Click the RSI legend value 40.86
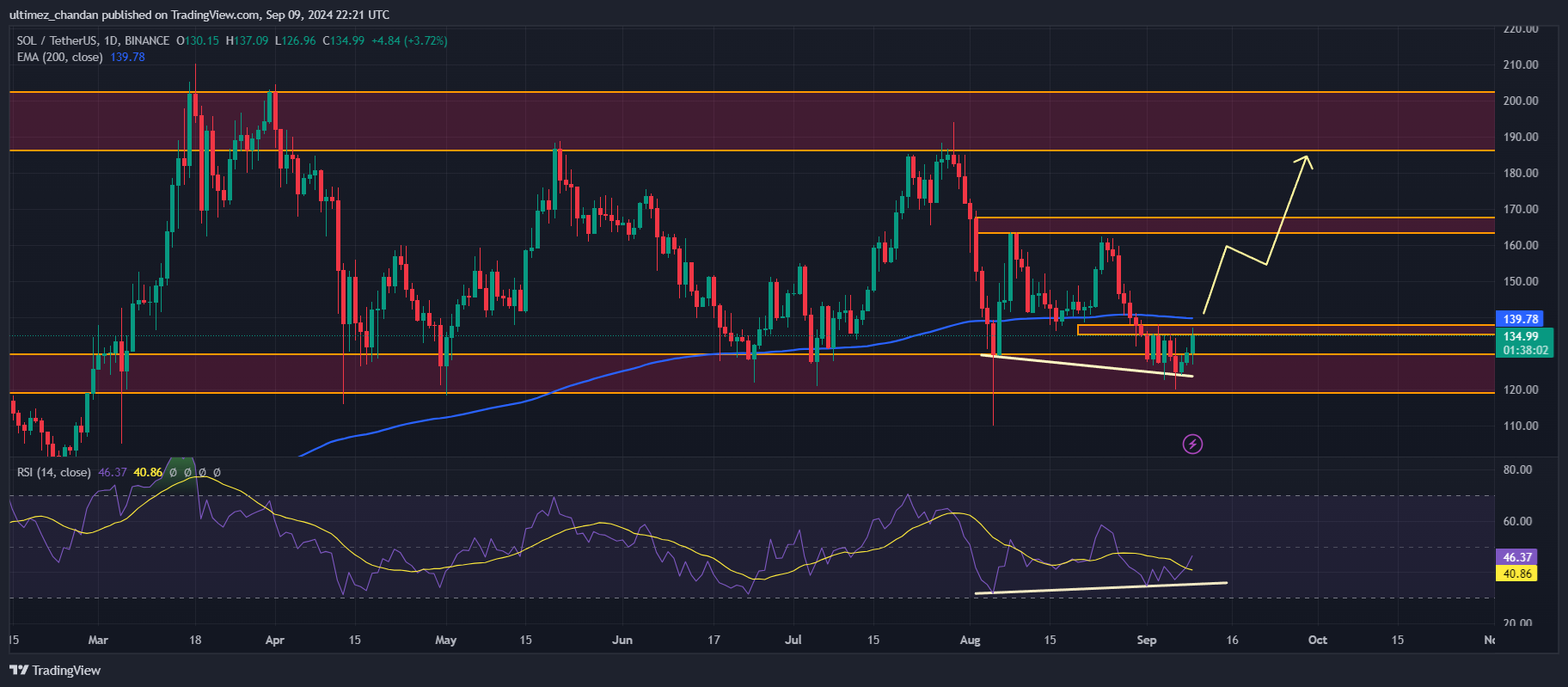The height and width of the screenshot is (687, 1568). [148, 472]
